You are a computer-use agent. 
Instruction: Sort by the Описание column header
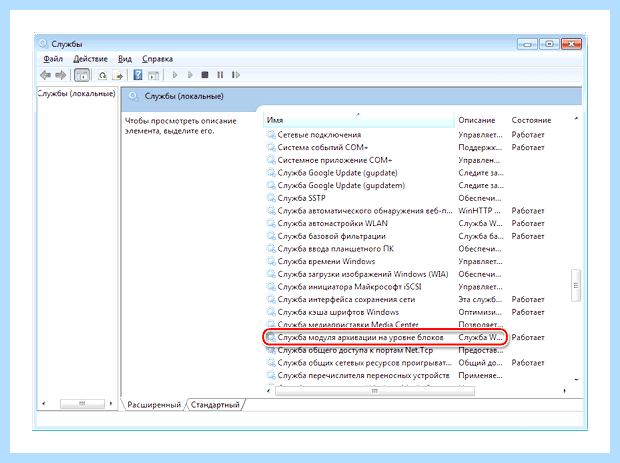point(476,120)
